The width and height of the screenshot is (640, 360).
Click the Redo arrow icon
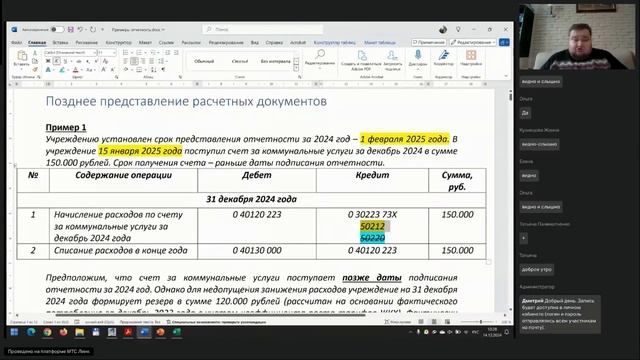[93, 29]
